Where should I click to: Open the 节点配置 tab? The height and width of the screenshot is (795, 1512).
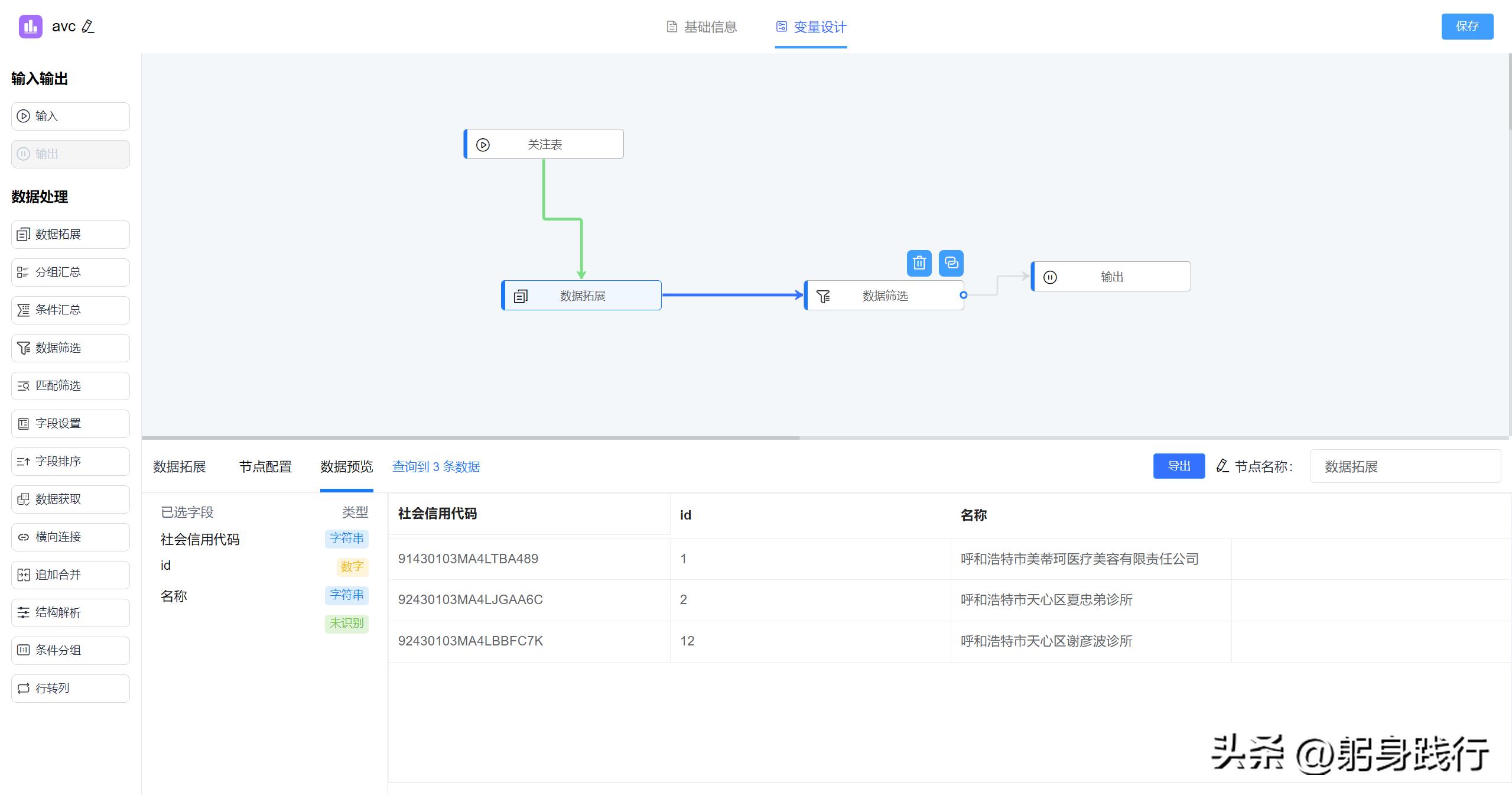tap(265, 467)
